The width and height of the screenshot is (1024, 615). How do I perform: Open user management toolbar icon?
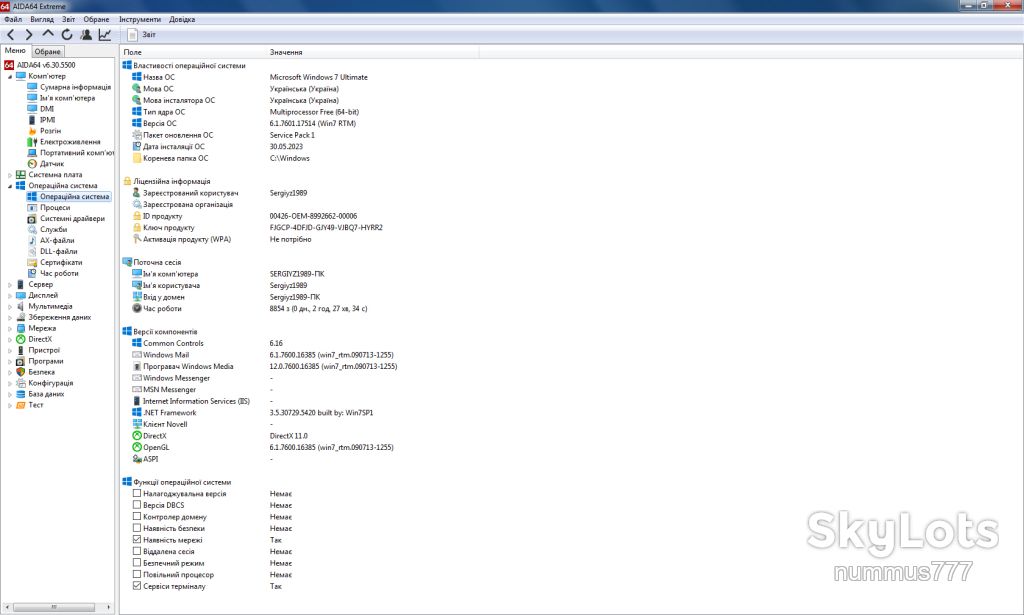click(x=86, y=35)
